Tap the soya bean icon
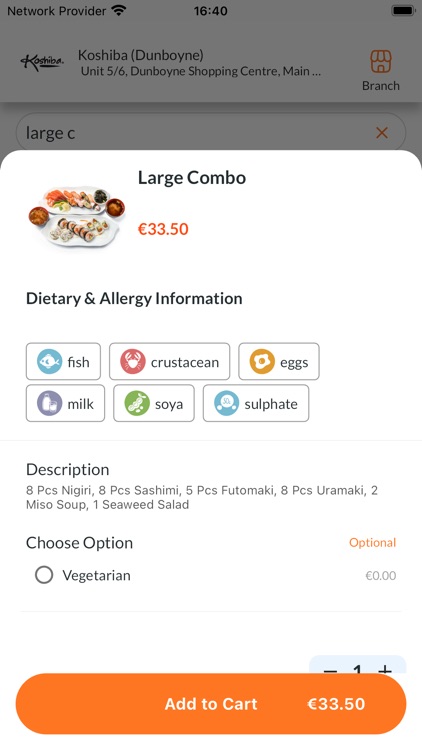Image resolution: width=422 pixels, height=750 pixels. (x=137, y=403)
